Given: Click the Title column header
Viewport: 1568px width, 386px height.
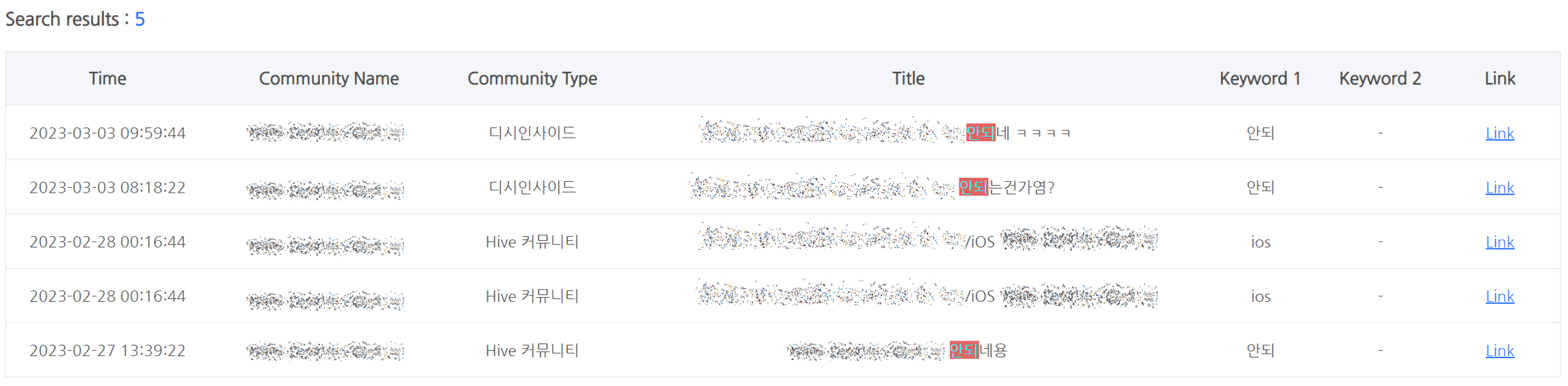Looking at the screenshot, I should tap(908, 79).
